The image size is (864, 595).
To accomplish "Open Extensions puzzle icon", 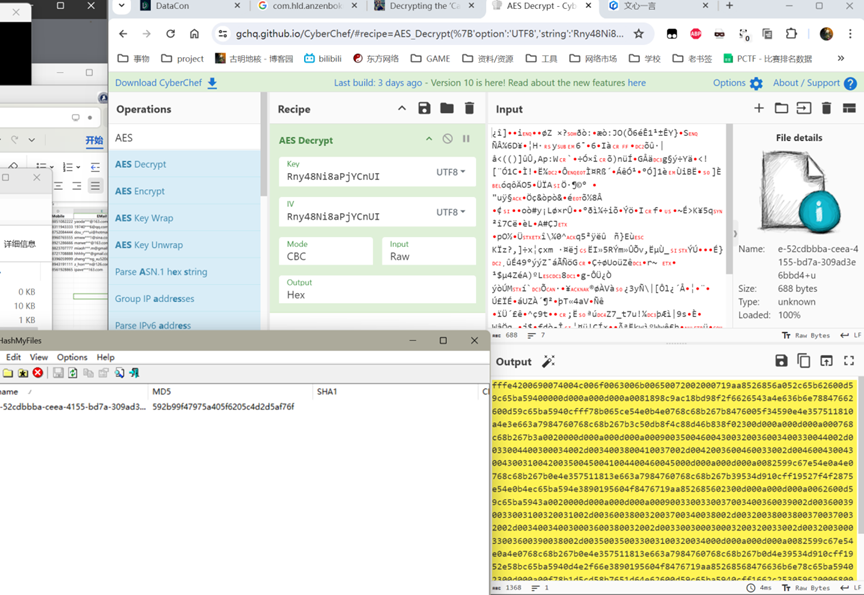I will pyautogui.click(x=791, y=34).
